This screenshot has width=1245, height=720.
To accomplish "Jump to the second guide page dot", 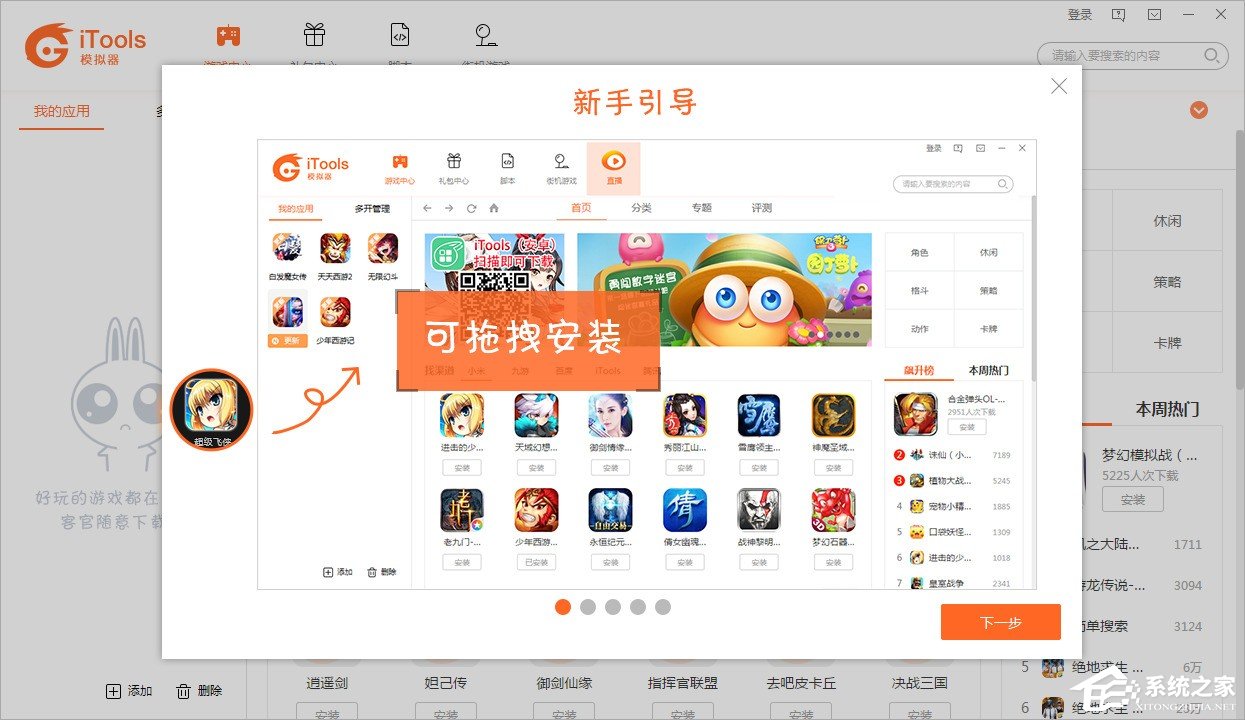I will coord(588,607).
